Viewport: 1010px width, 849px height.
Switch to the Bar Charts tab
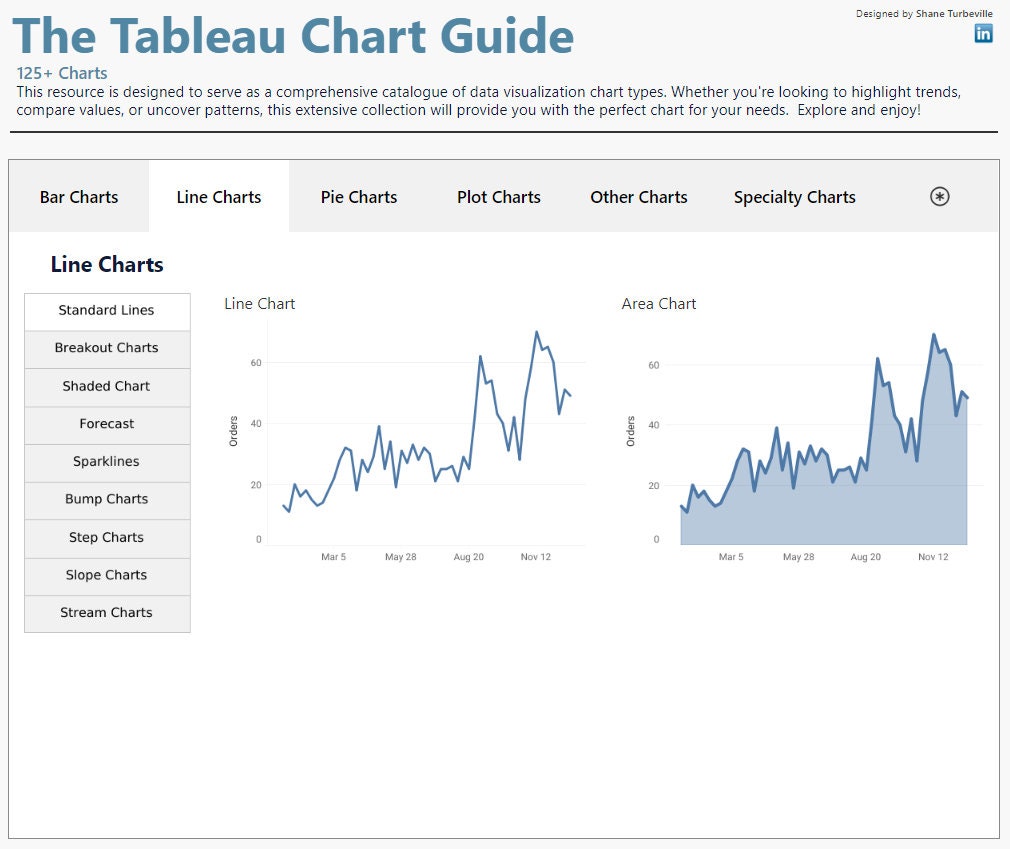point(78,197)
